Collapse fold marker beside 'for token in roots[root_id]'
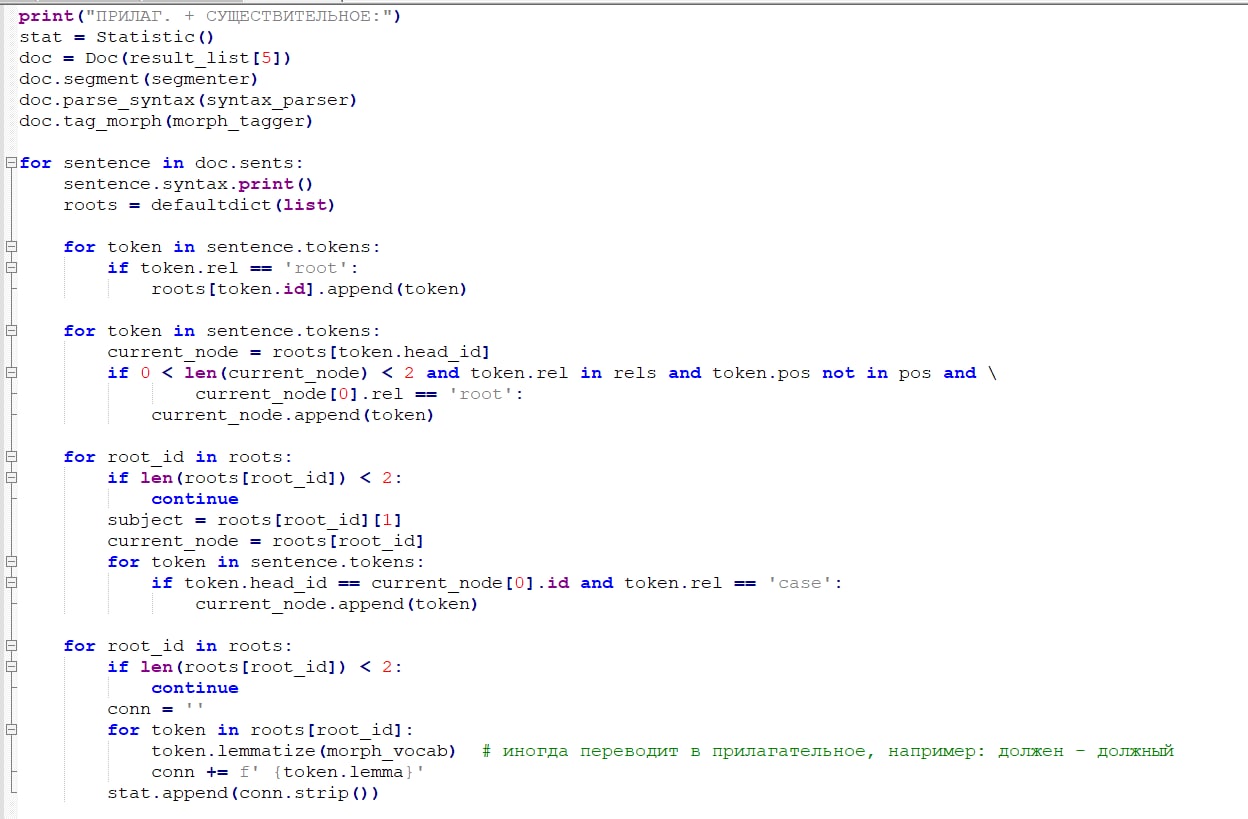 [x=10, y=730]
